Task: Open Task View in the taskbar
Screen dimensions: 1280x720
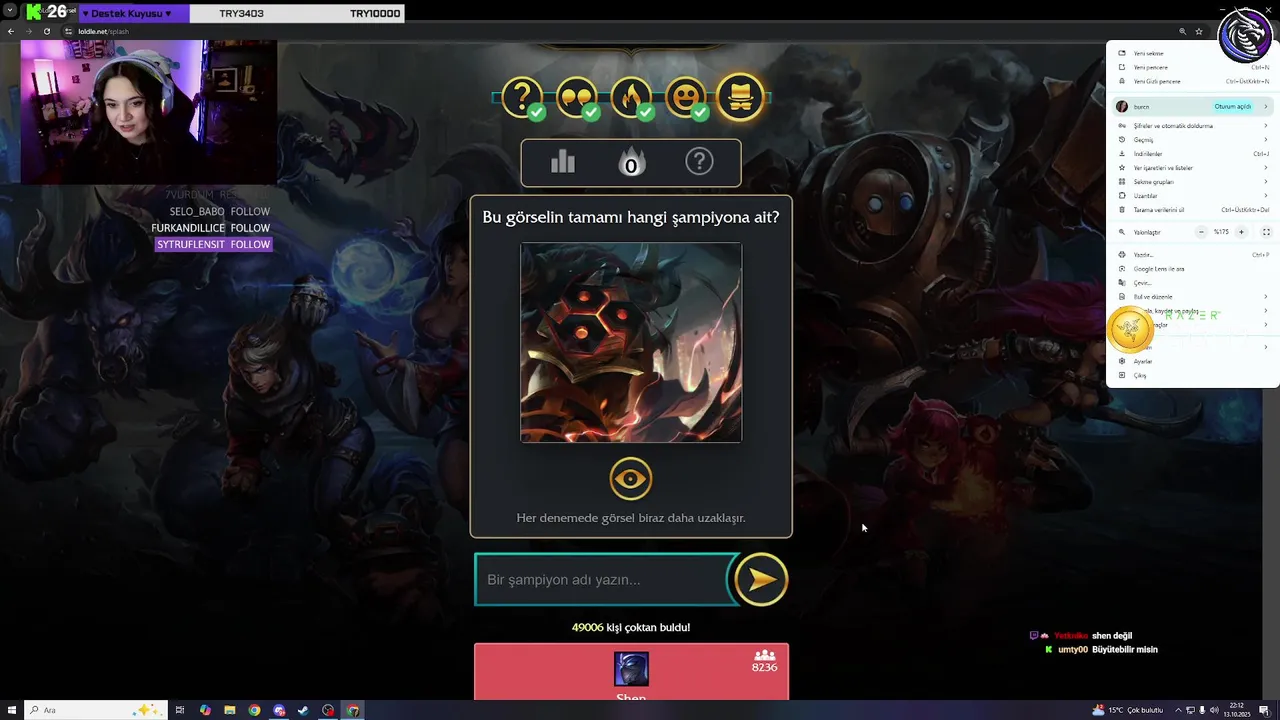Action: tap(180, 710)
